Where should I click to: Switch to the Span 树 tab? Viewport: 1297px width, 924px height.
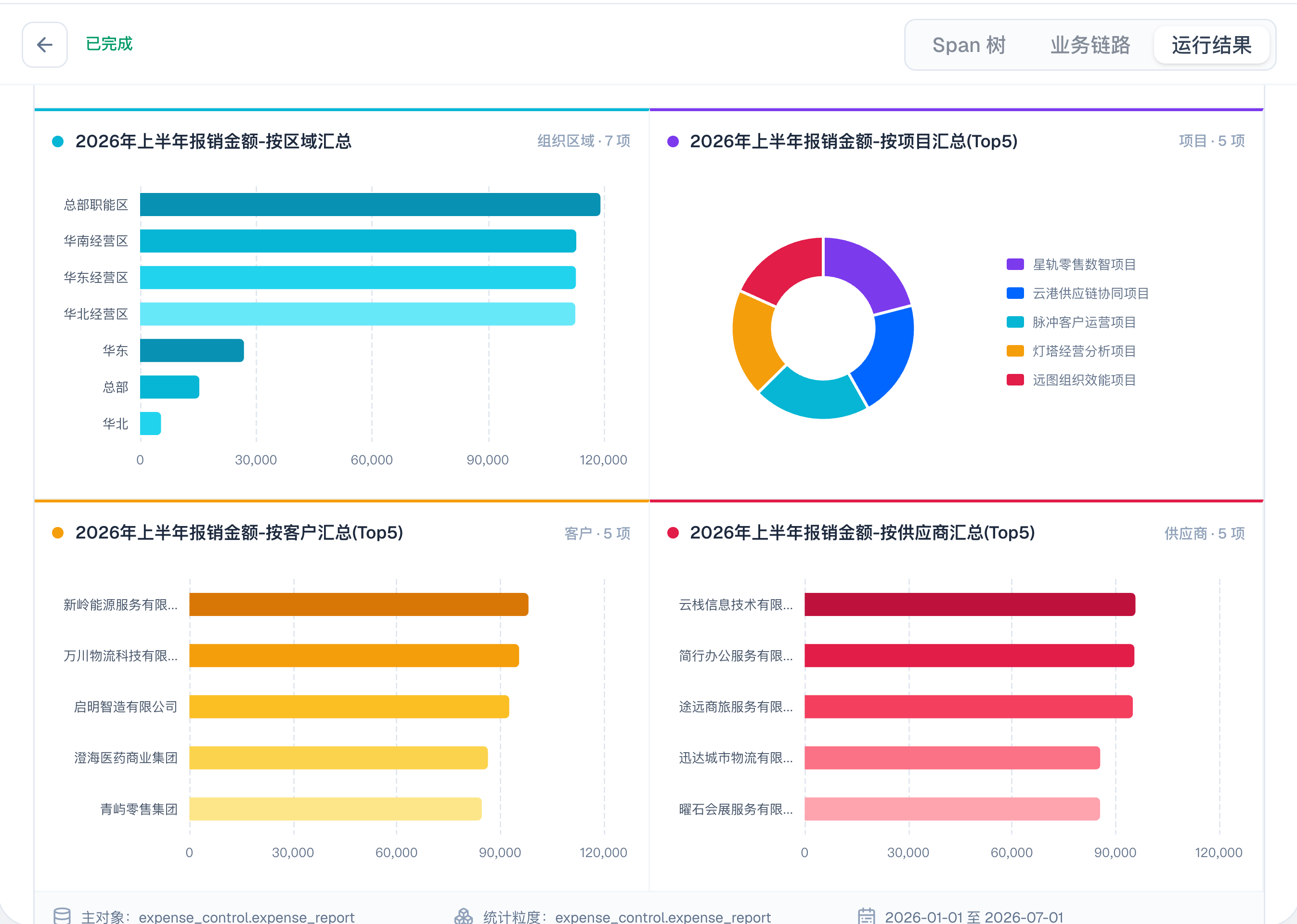969,45
